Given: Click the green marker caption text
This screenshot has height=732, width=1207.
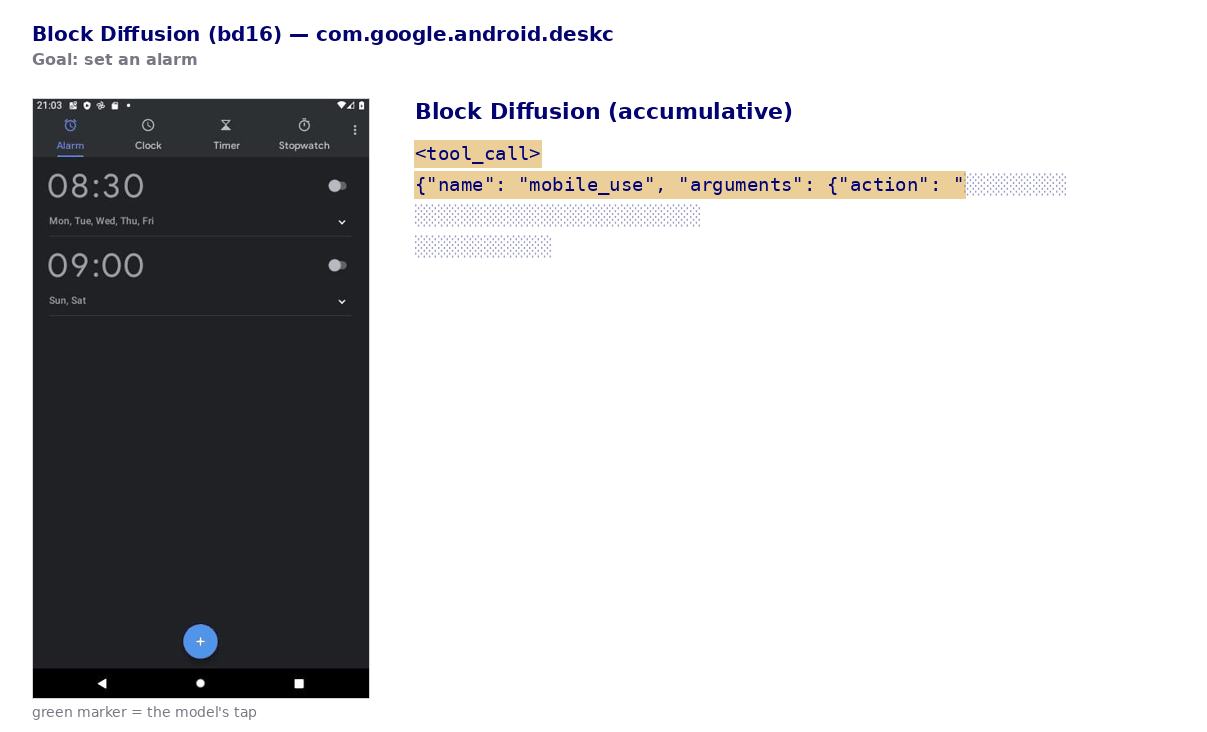Looking at the screenshot, I should [144, 712].
